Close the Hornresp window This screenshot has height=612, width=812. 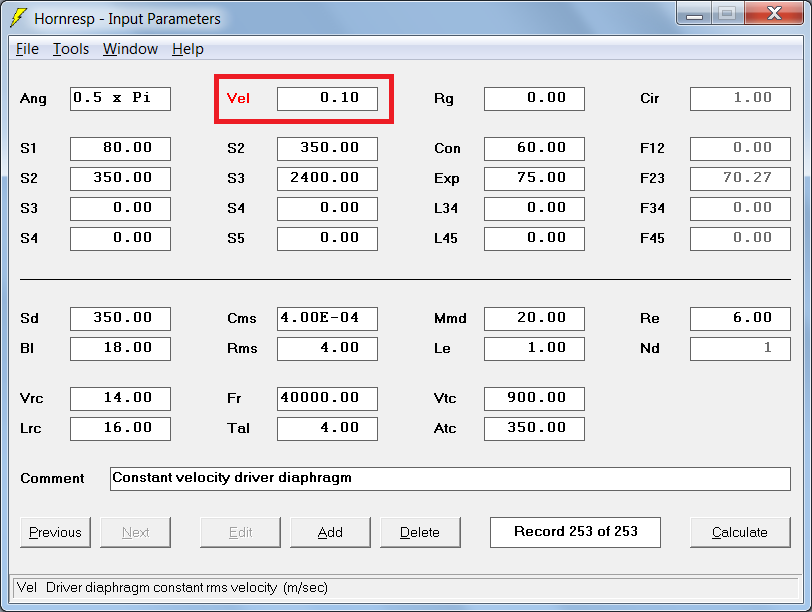pyautogui.click(x=774, y=13)
